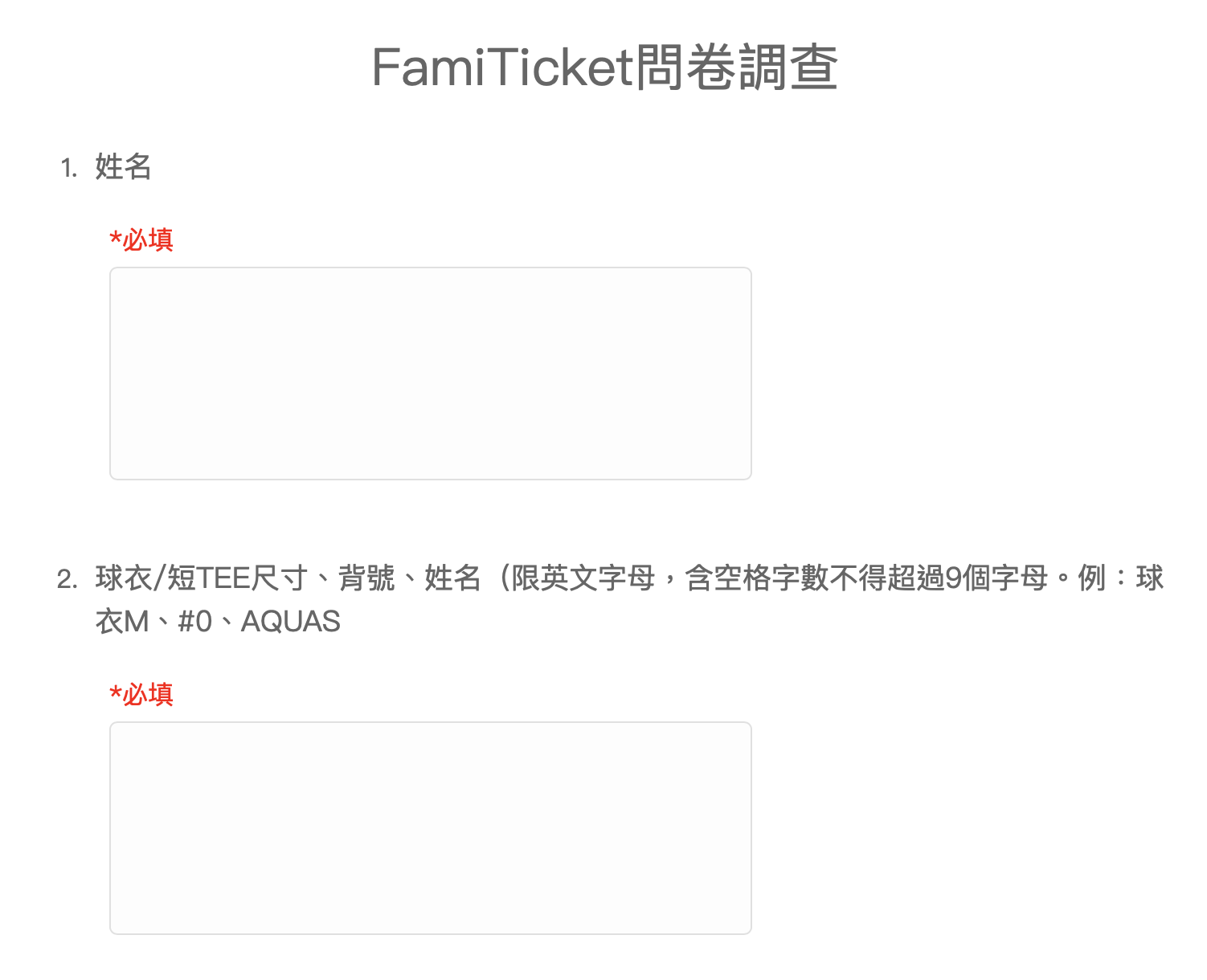This screenshot has width=1207, height=980.
Task: Click the 限英文字母 note in question 2
Action: tap(583, 578)
